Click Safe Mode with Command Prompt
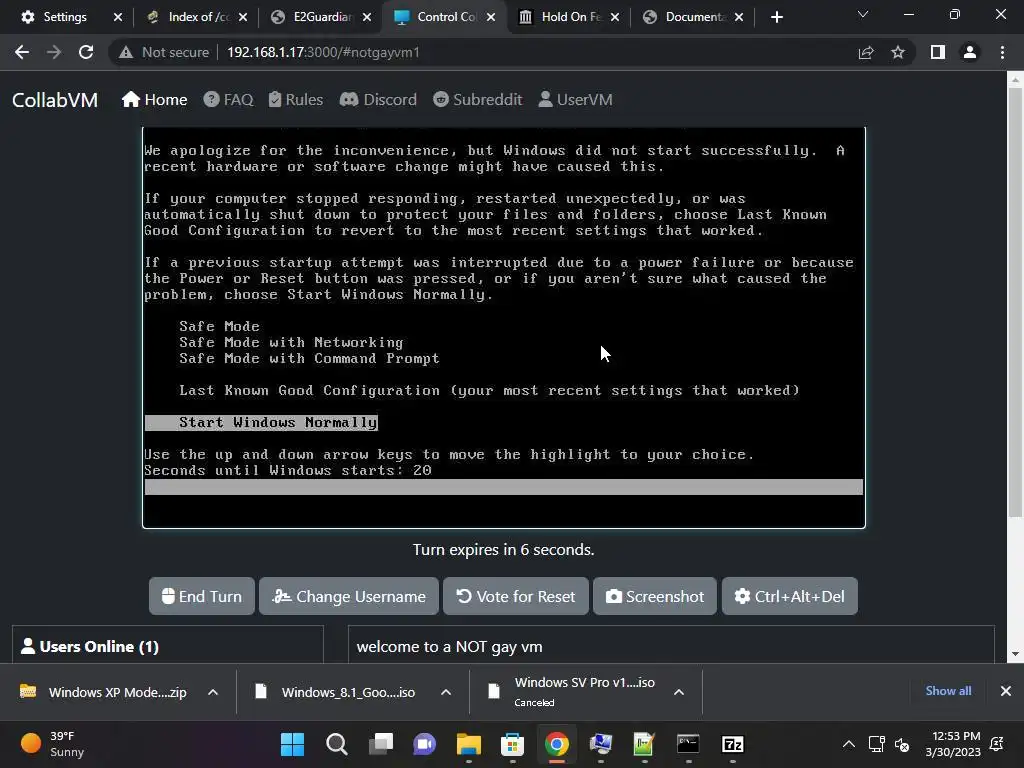The height and width of the screenshot is (768, 1024). point(310,359)
